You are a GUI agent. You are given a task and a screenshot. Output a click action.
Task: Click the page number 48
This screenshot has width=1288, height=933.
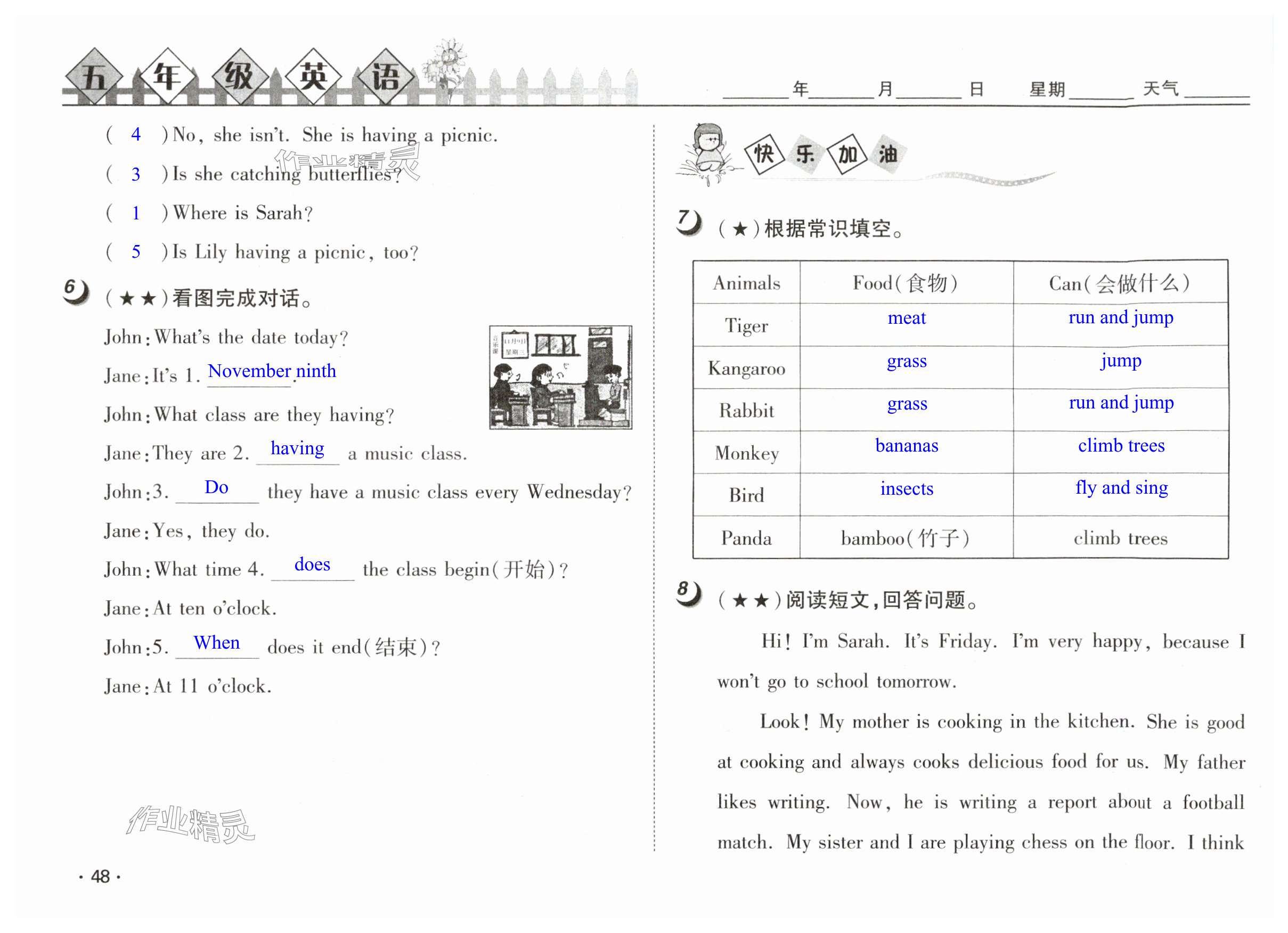pyautogui.click(x=100, y=877)
